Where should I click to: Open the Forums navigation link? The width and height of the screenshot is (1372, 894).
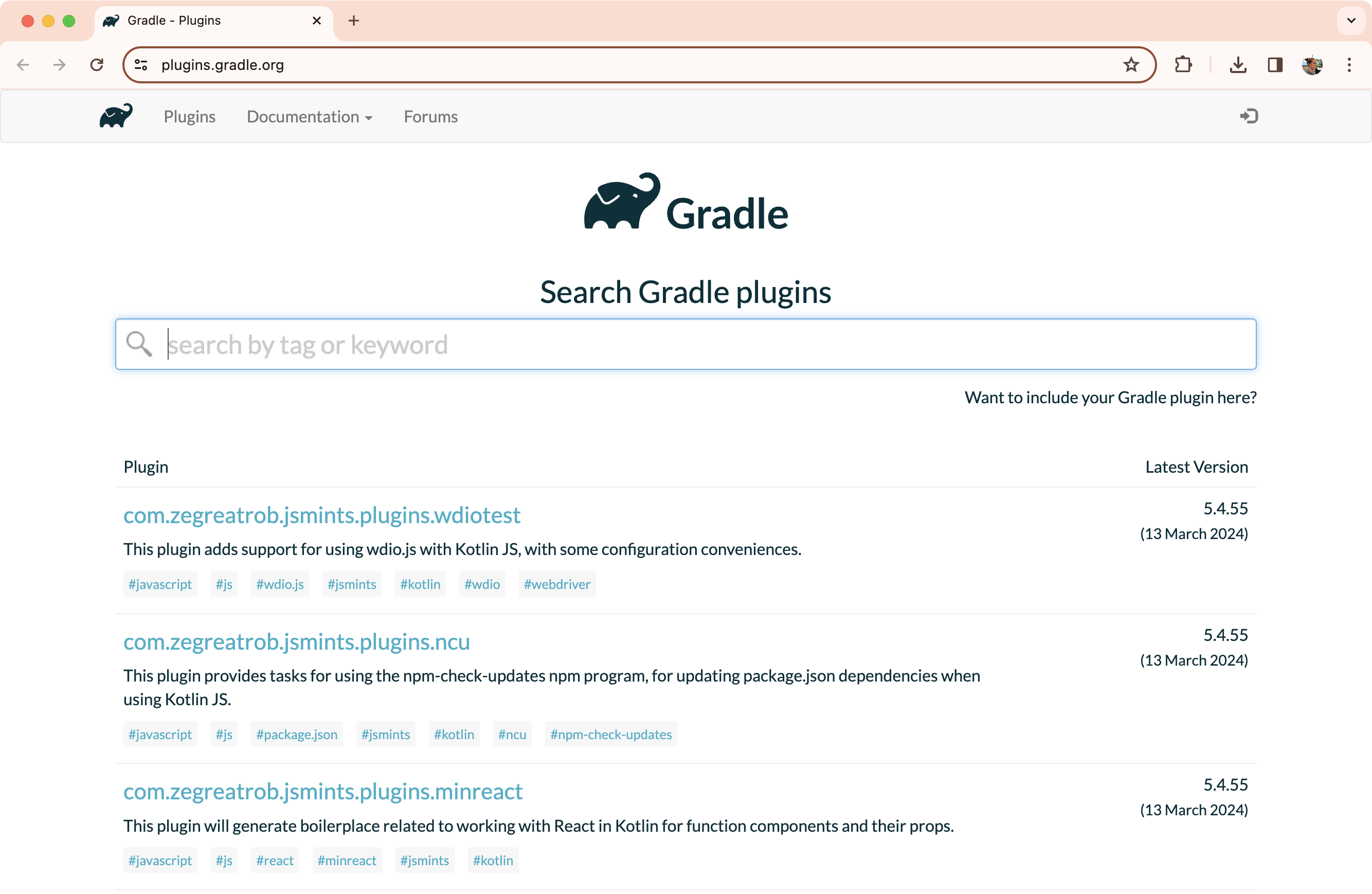tap(430, 117)
